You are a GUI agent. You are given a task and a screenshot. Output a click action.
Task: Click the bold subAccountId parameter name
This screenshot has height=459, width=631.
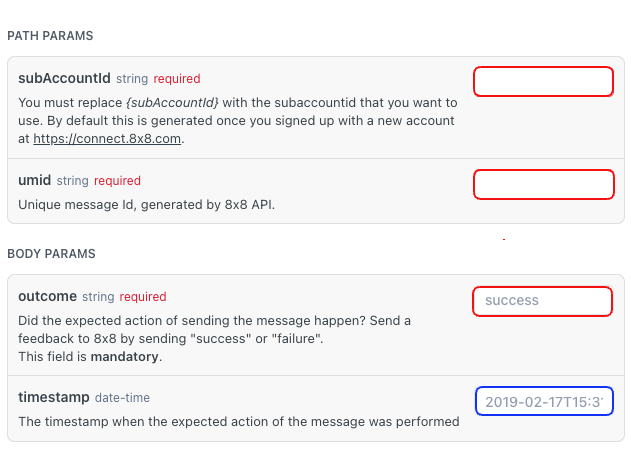click(x=64, y=78)
